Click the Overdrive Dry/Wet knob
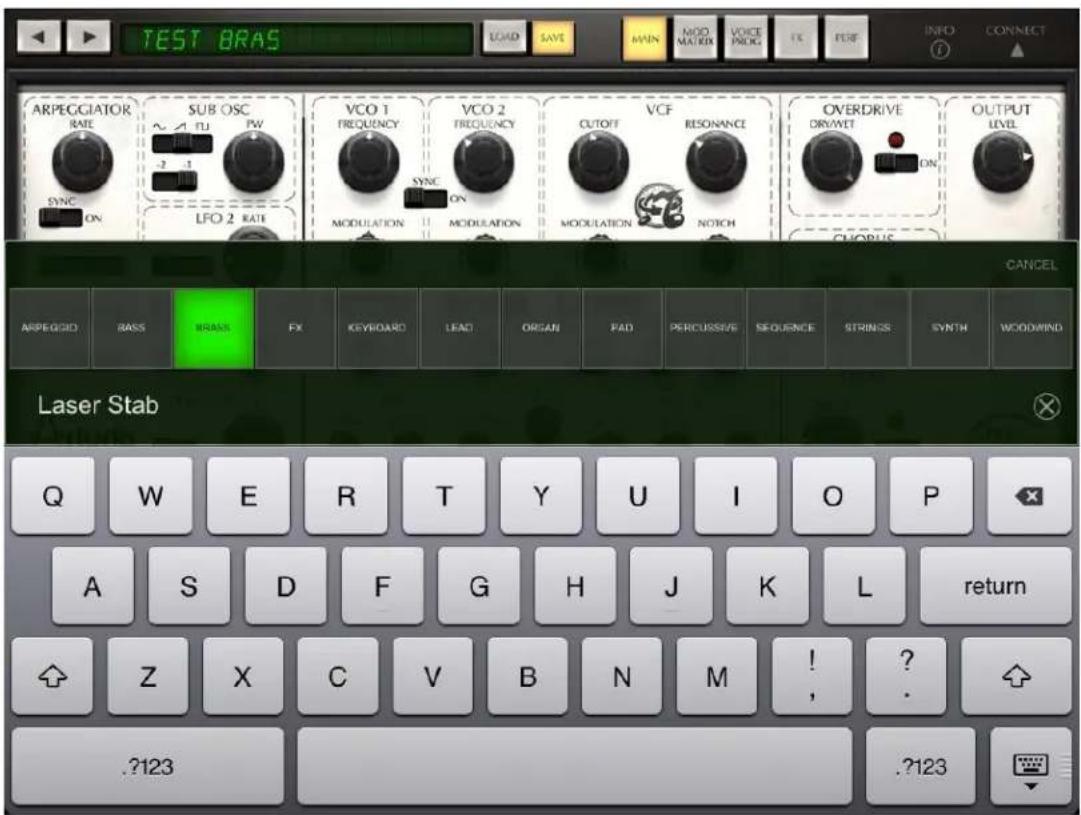 832,161
